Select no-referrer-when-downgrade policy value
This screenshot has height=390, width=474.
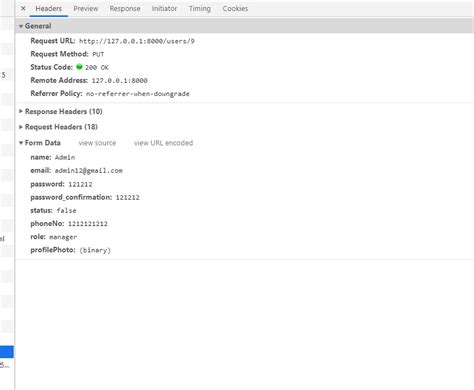(138, 94)
